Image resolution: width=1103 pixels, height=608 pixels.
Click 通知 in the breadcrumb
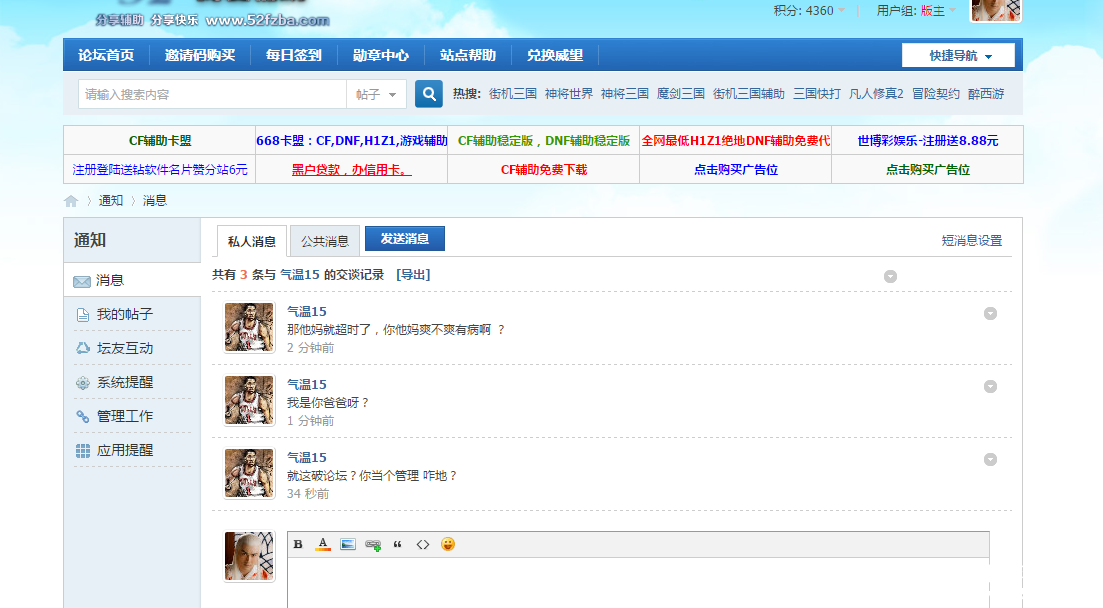110,201
